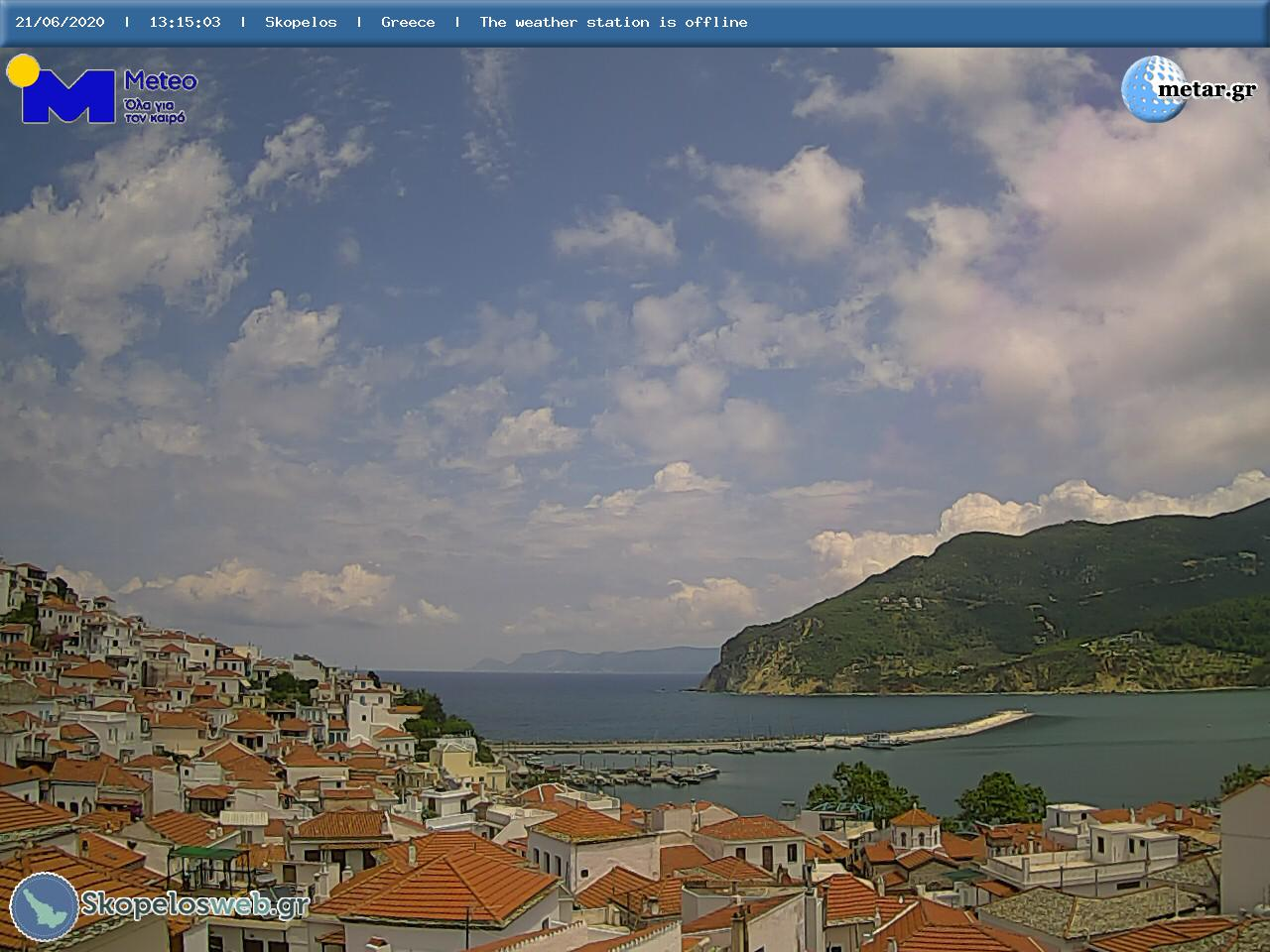Click the Meteo slogan 'Όλα για τον καιρό'
Viewport: 1270px width, 952px height.
point(155,110)
